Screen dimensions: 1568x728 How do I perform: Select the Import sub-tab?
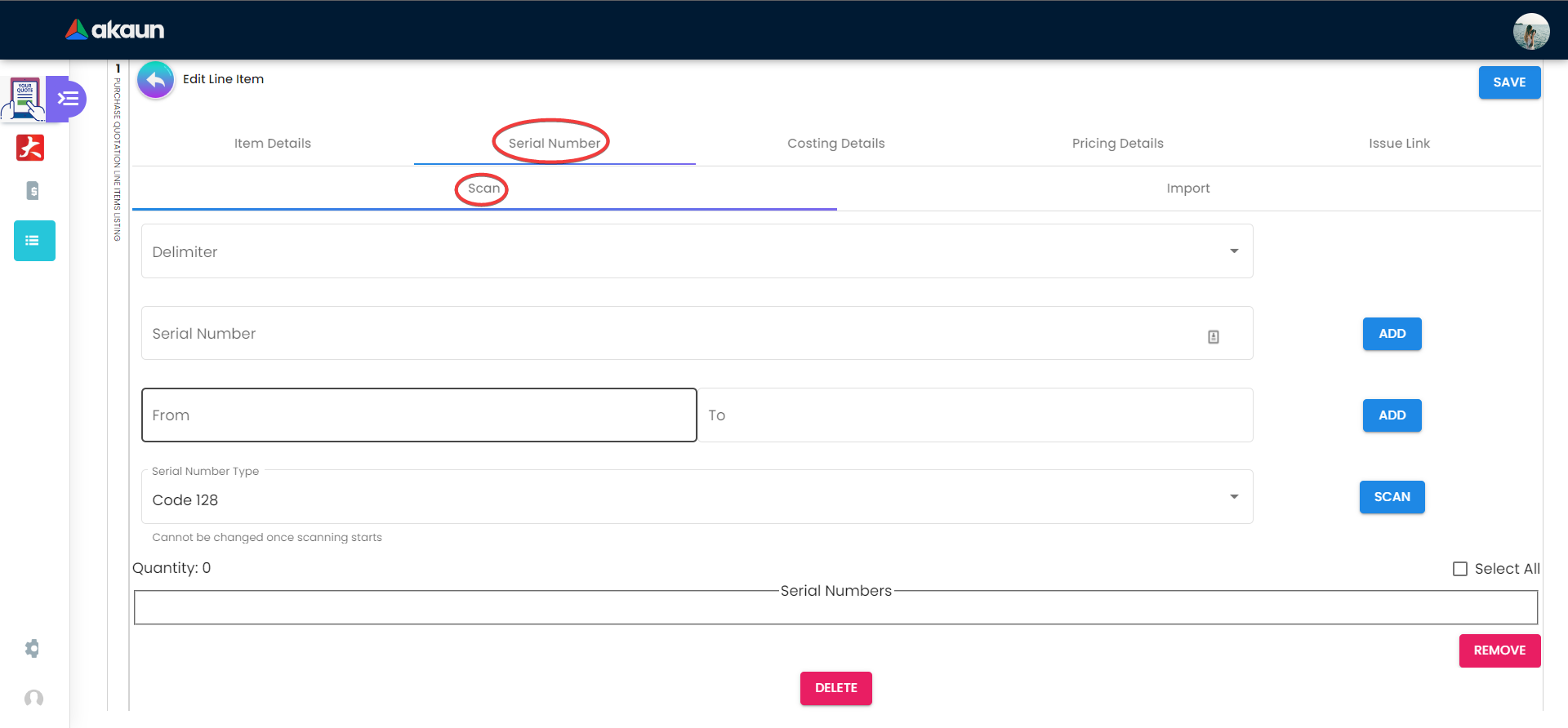tap(1188, 189)
